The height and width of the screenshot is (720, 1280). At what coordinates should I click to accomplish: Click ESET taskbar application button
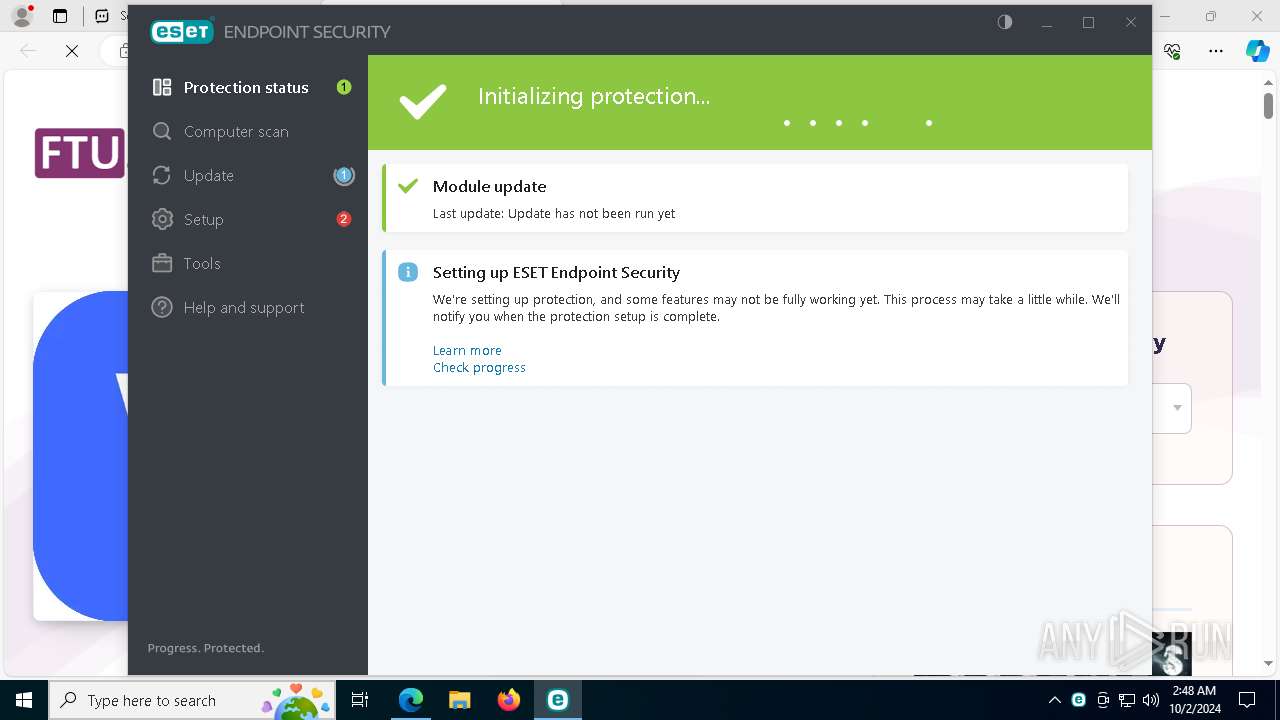pyautogui.click(x=557, y=700)
